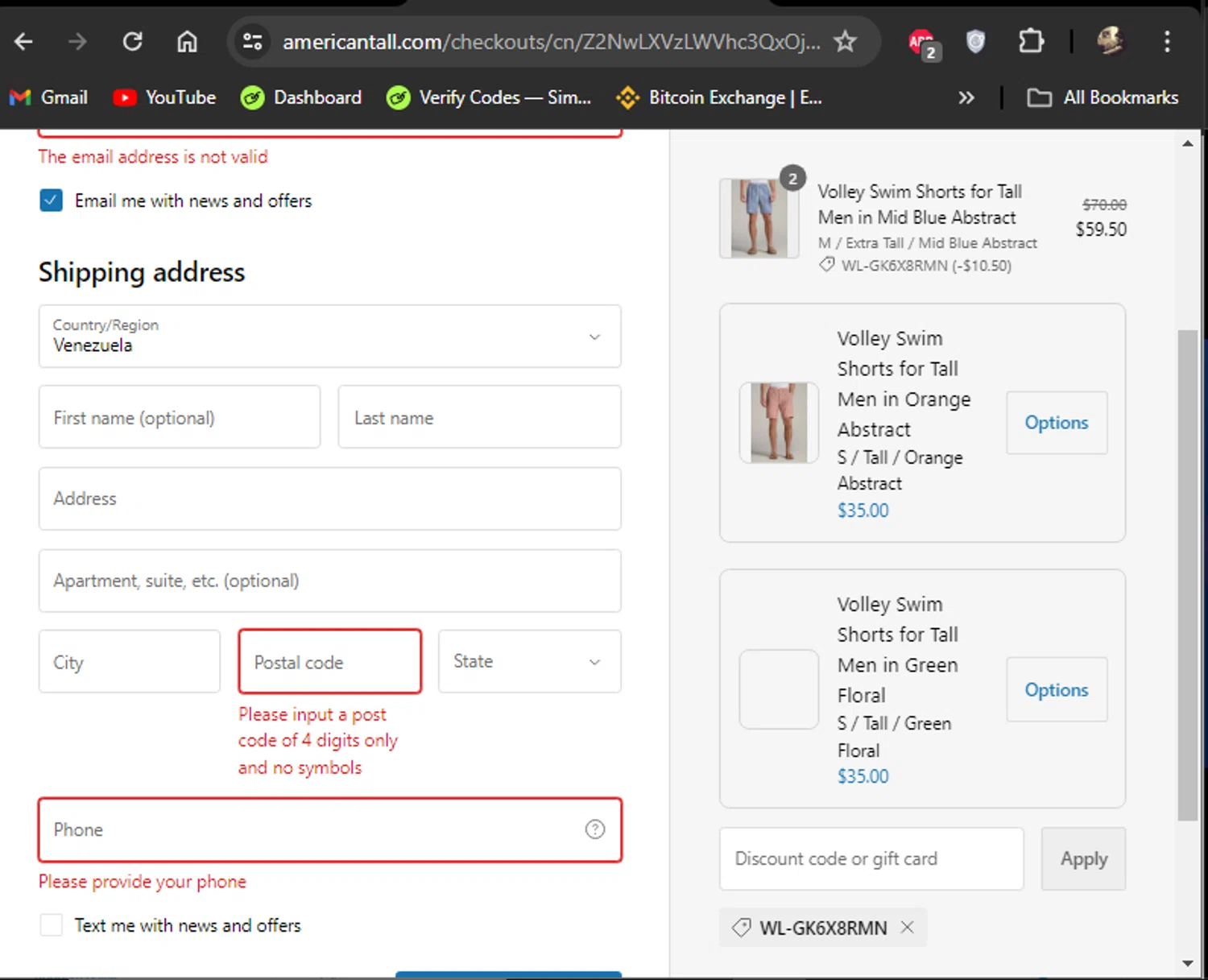Reload the checkout page
Screen dimensions: 1208x980
132,41
